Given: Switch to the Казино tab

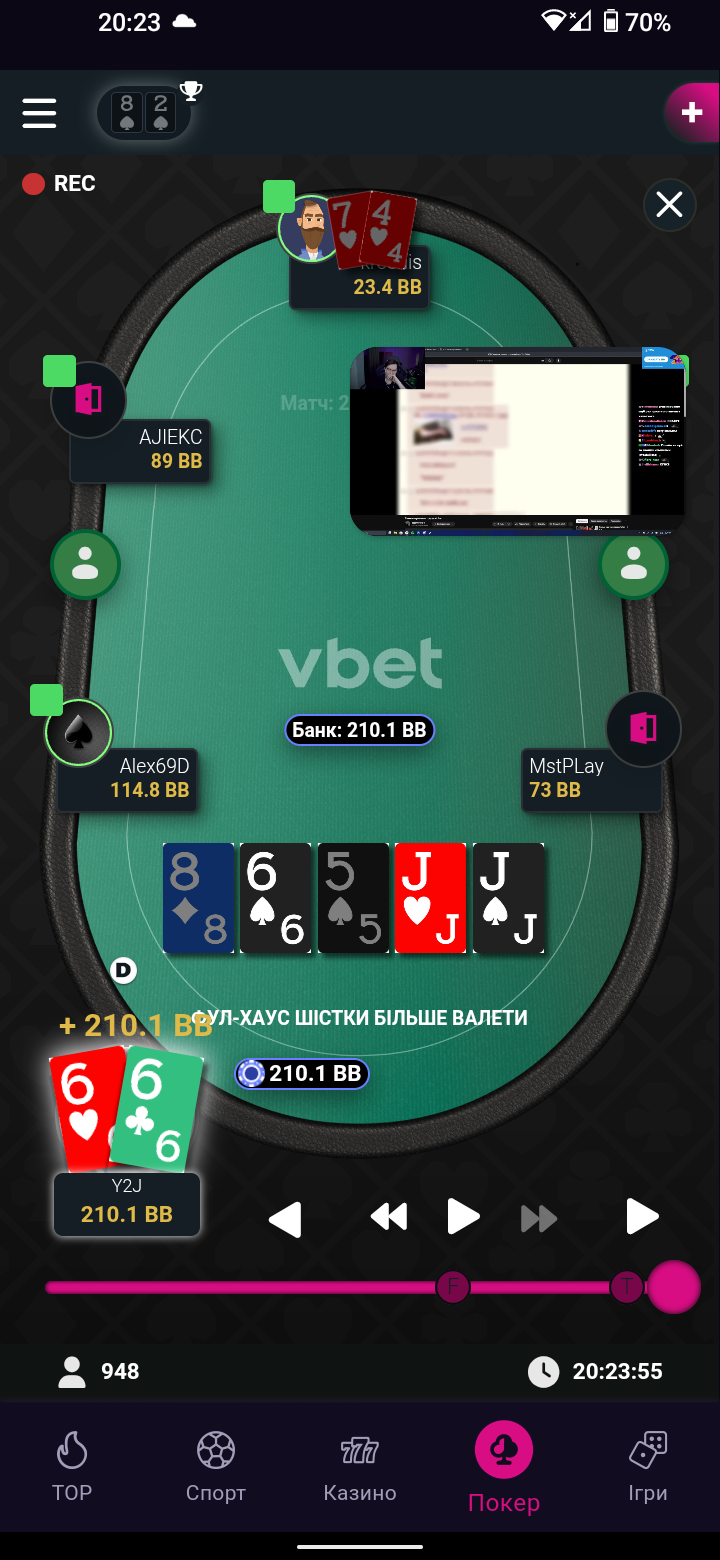Looking at the screenshot, I should [x=360, y=1468].
